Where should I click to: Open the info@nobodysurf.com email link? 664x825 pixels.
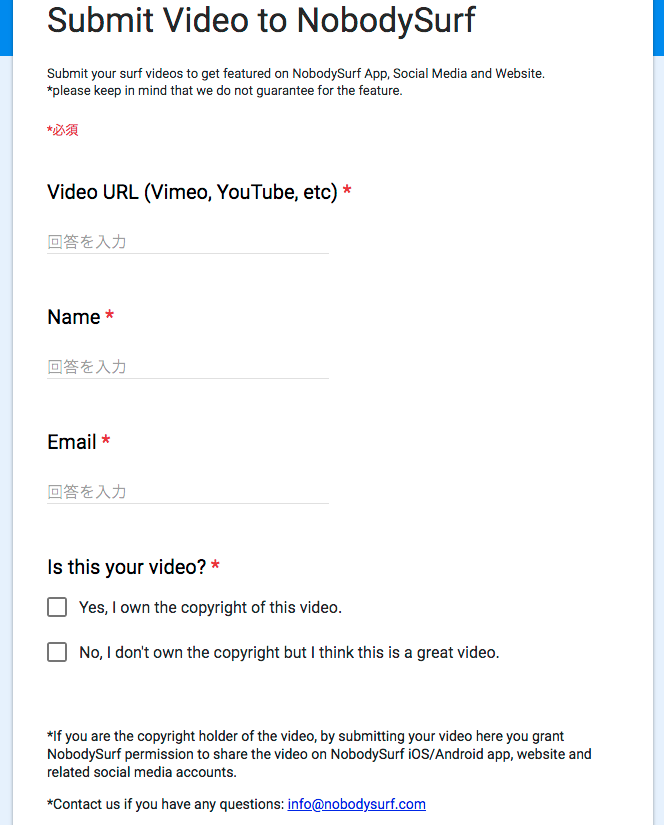click(356, 804)
